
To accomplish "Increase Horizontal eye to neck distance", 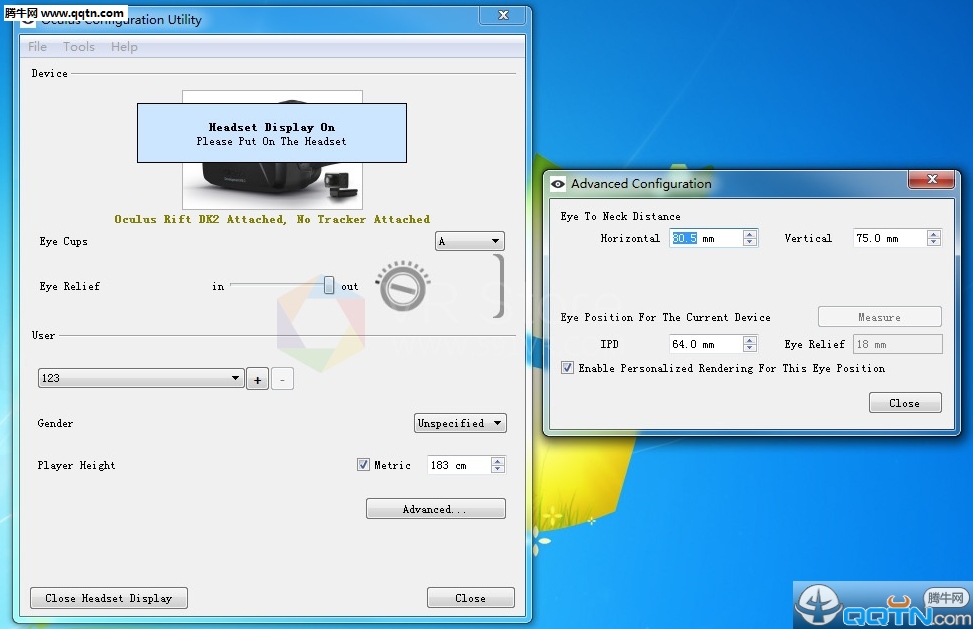I will [x=750, y=234].
